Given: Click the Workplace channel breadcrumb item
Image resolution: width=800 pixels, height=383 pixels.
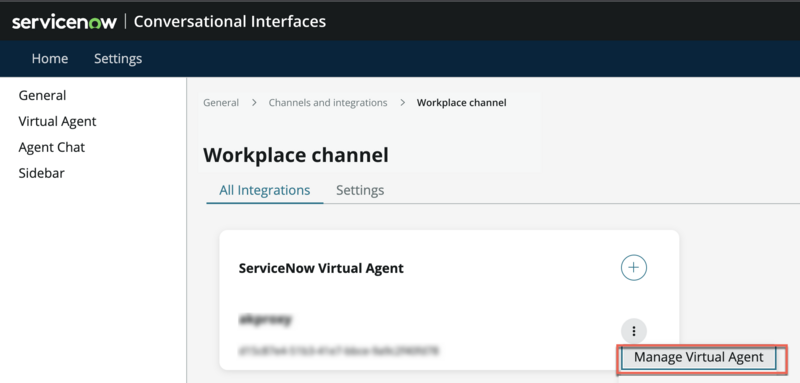Looking at the screenshot, I should [x=462, y=103].
